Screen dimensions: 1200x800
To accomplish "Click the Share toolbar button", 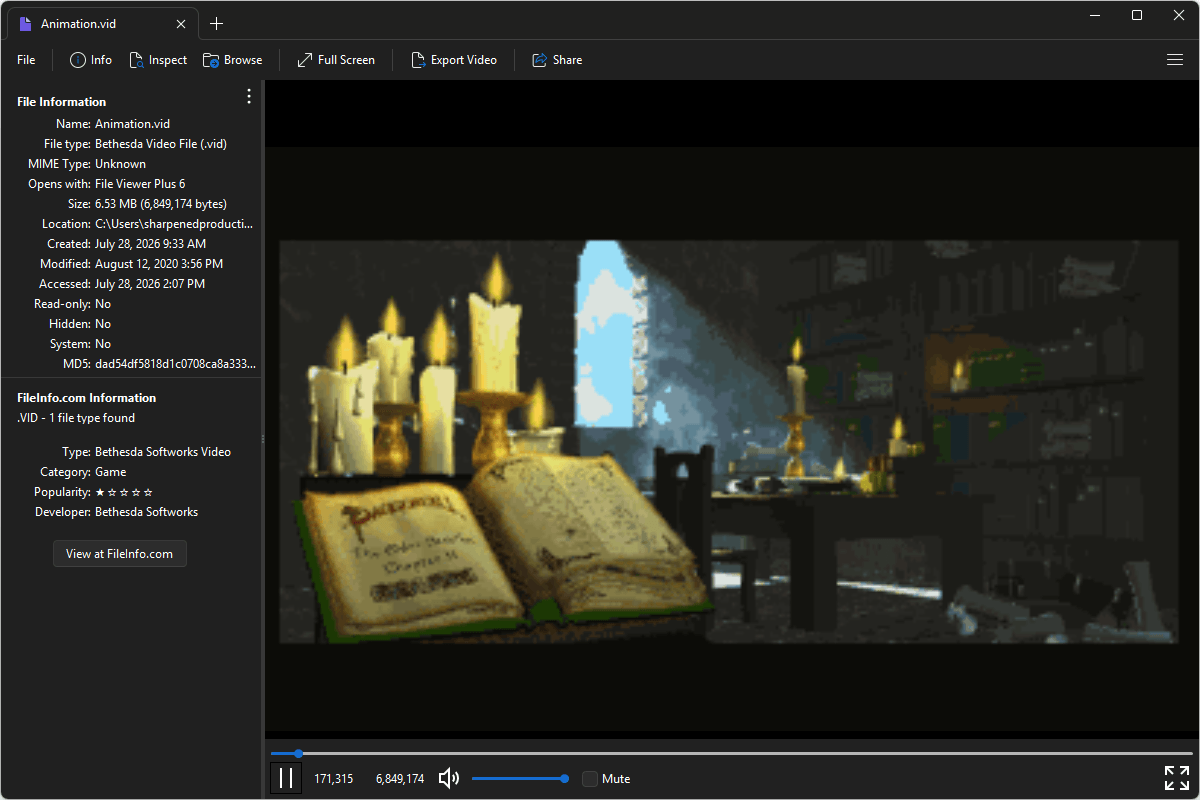I will [557, 60].
